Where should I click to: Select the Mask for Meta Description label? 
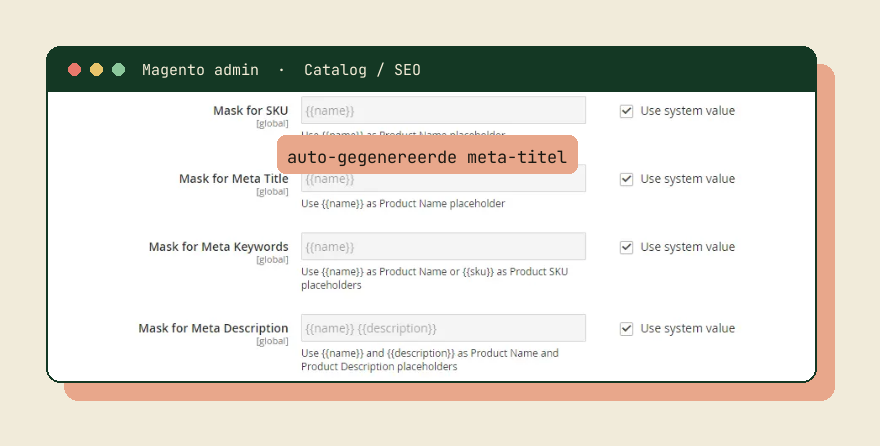(x=213, y=328)
